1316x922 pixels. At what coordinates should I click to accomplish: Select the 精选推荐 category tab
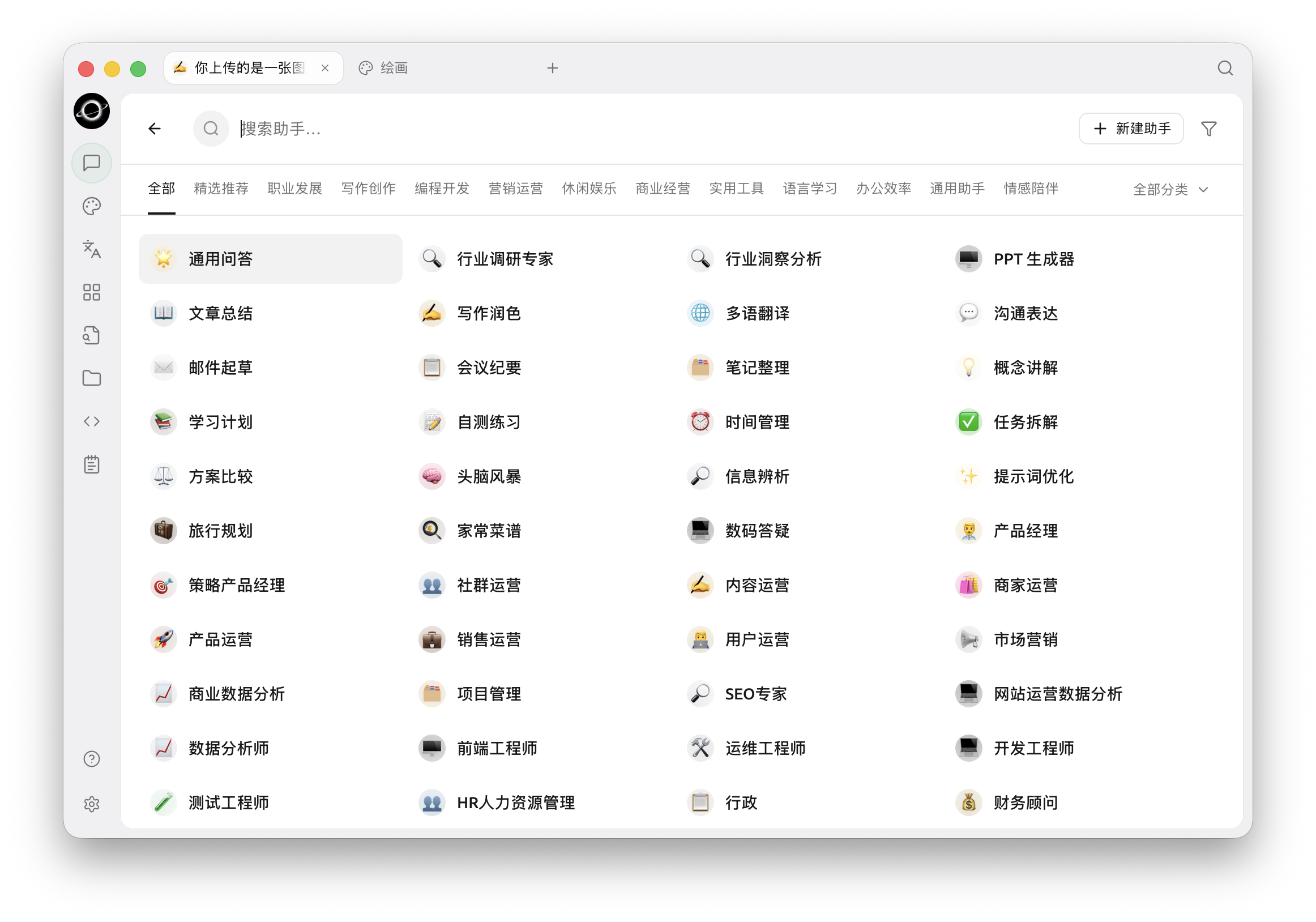[221, 189]
